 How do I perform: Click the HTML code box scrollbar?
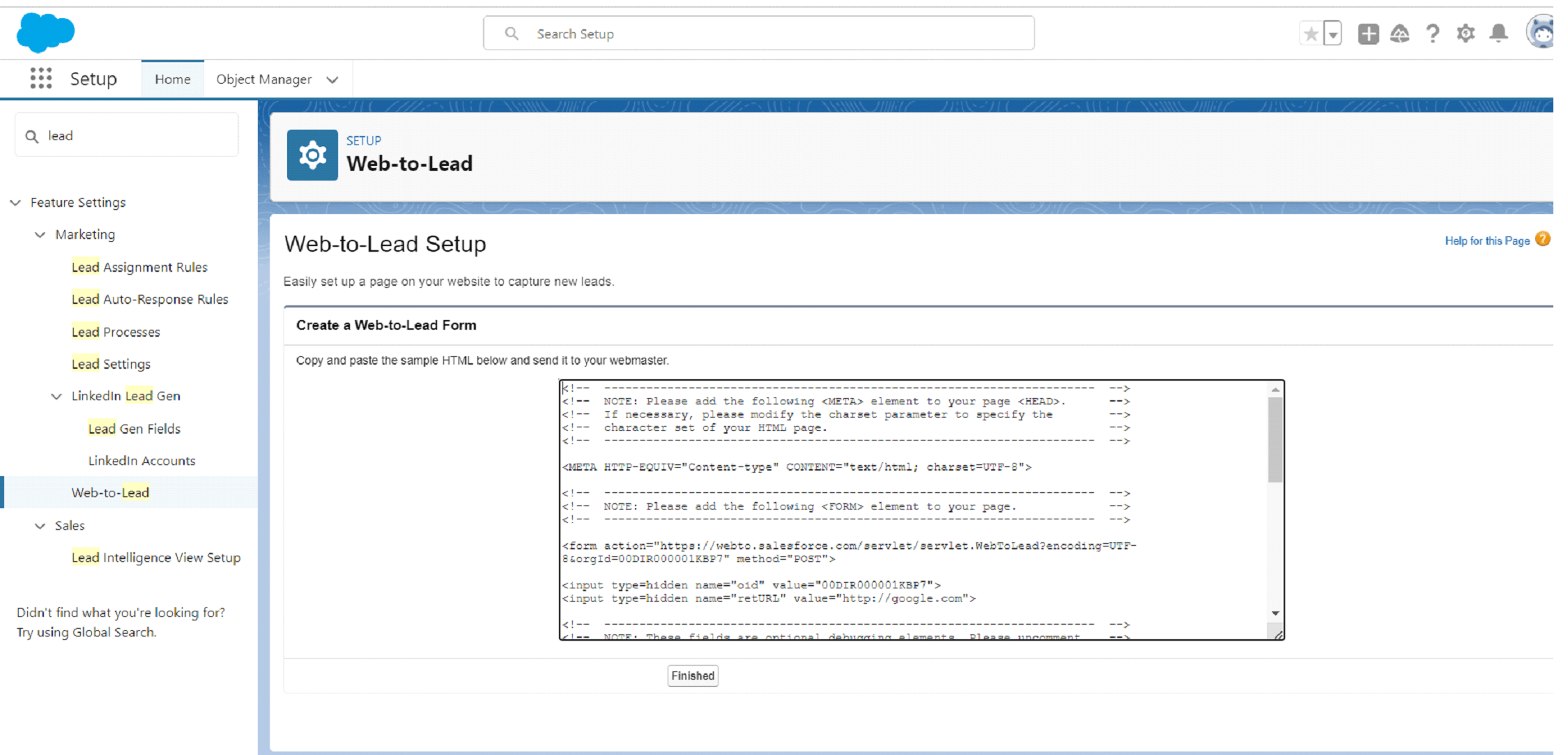click(x=1275, y=441)
